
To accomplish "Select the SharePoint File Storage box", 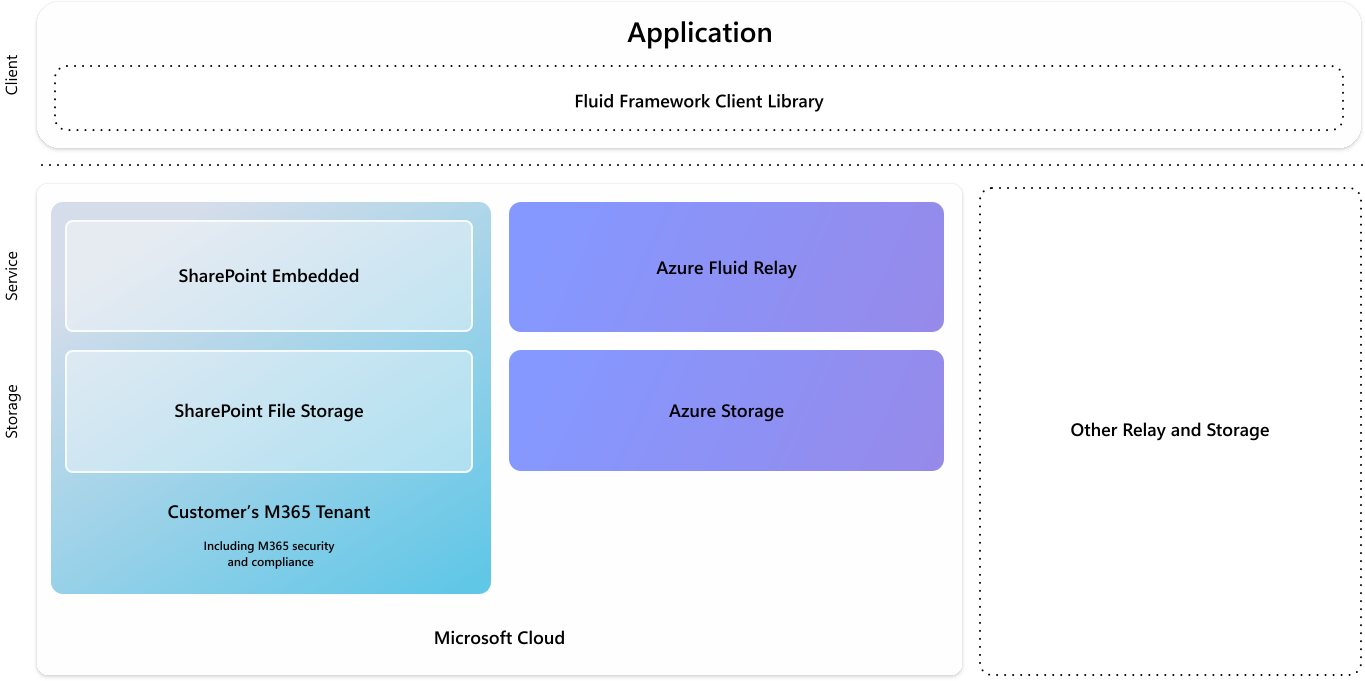I will pyautogui.click(x=268, y=411).
